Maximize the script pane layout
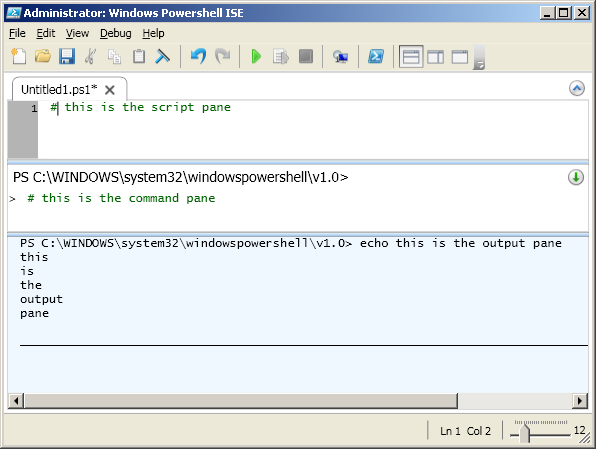The height and width of the screenshot is (449, 596). point(460,57)
